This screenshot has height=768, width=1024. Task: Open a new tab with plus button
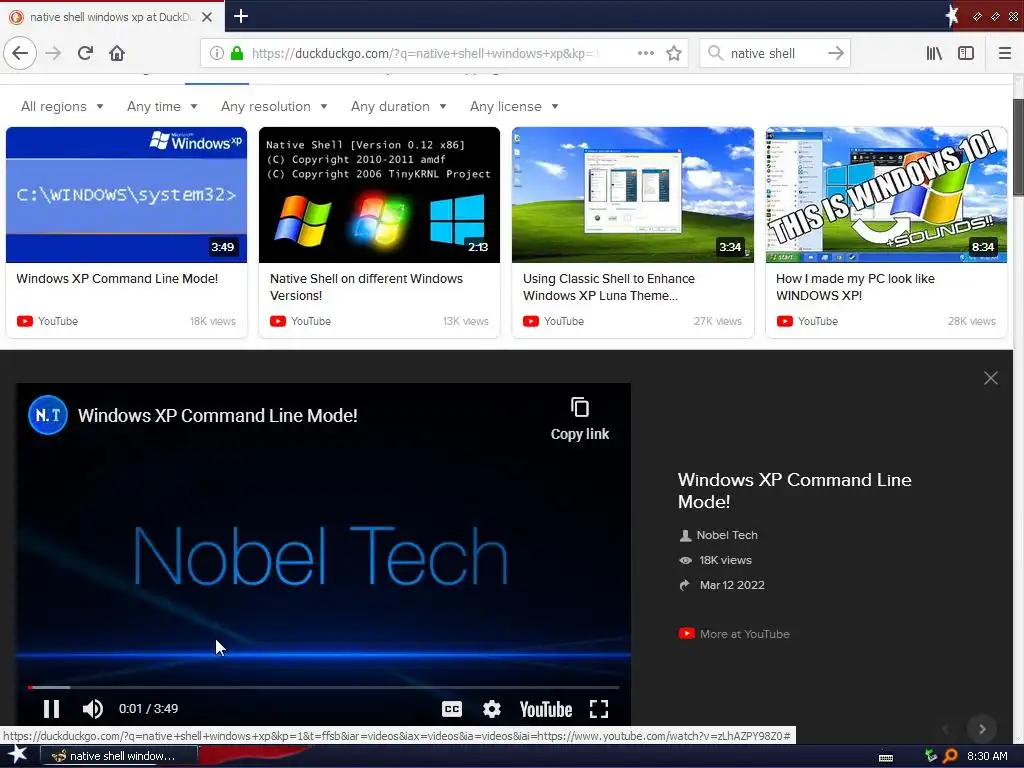click(240, 16)
